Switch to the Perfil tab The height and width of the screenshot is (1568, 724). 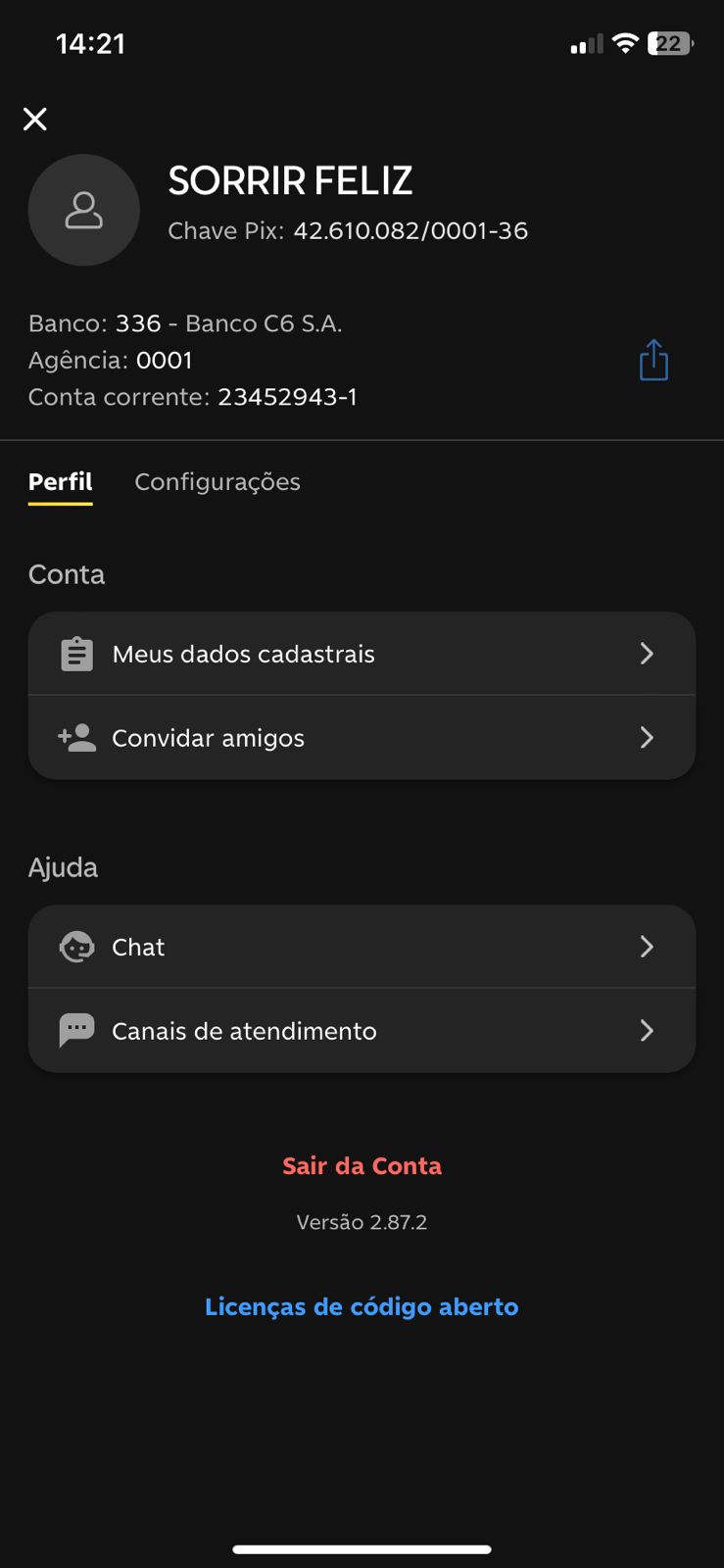pyautogui.click(x=60, y=482)
